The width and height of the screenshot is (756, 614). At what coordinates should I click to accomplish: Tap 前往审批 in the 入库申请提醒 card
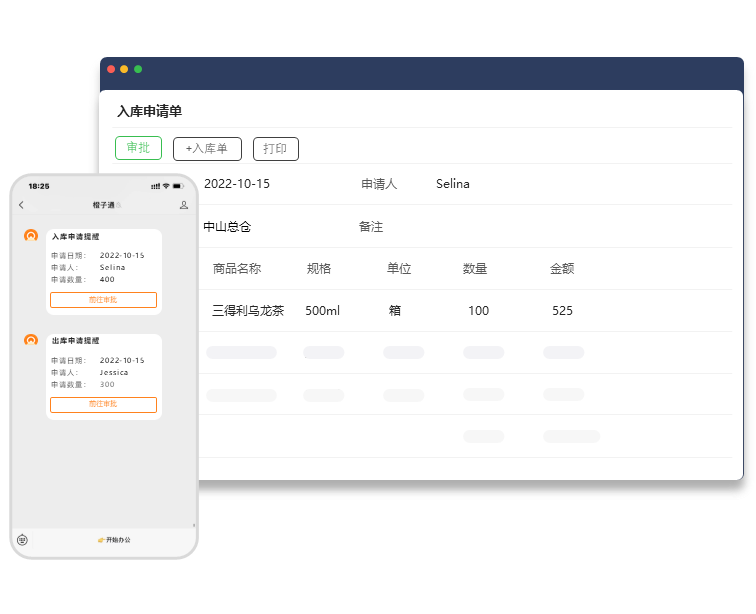coord(103,300)
